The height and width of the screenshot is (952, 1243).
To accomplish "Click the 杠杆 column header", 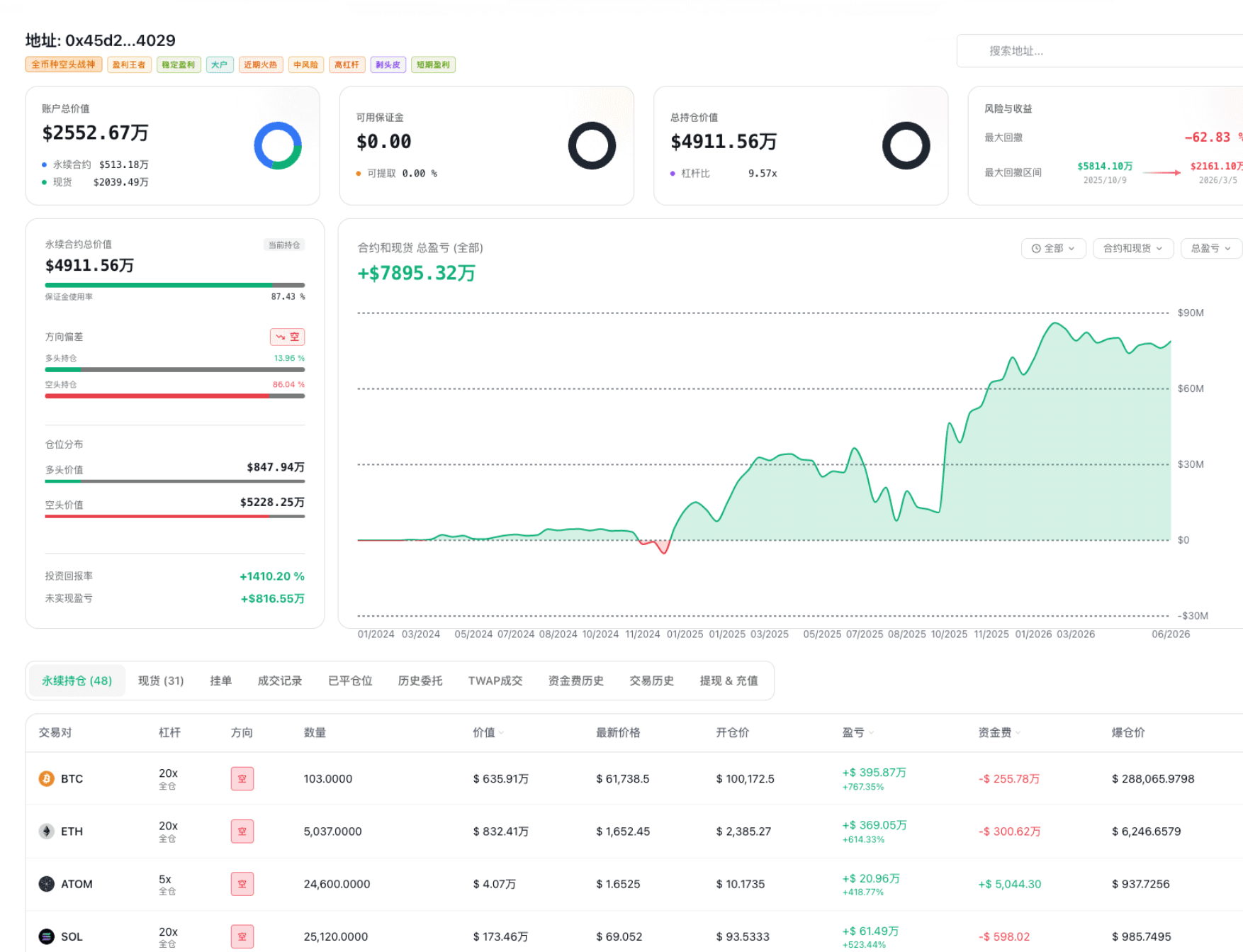I will (169, 733).
